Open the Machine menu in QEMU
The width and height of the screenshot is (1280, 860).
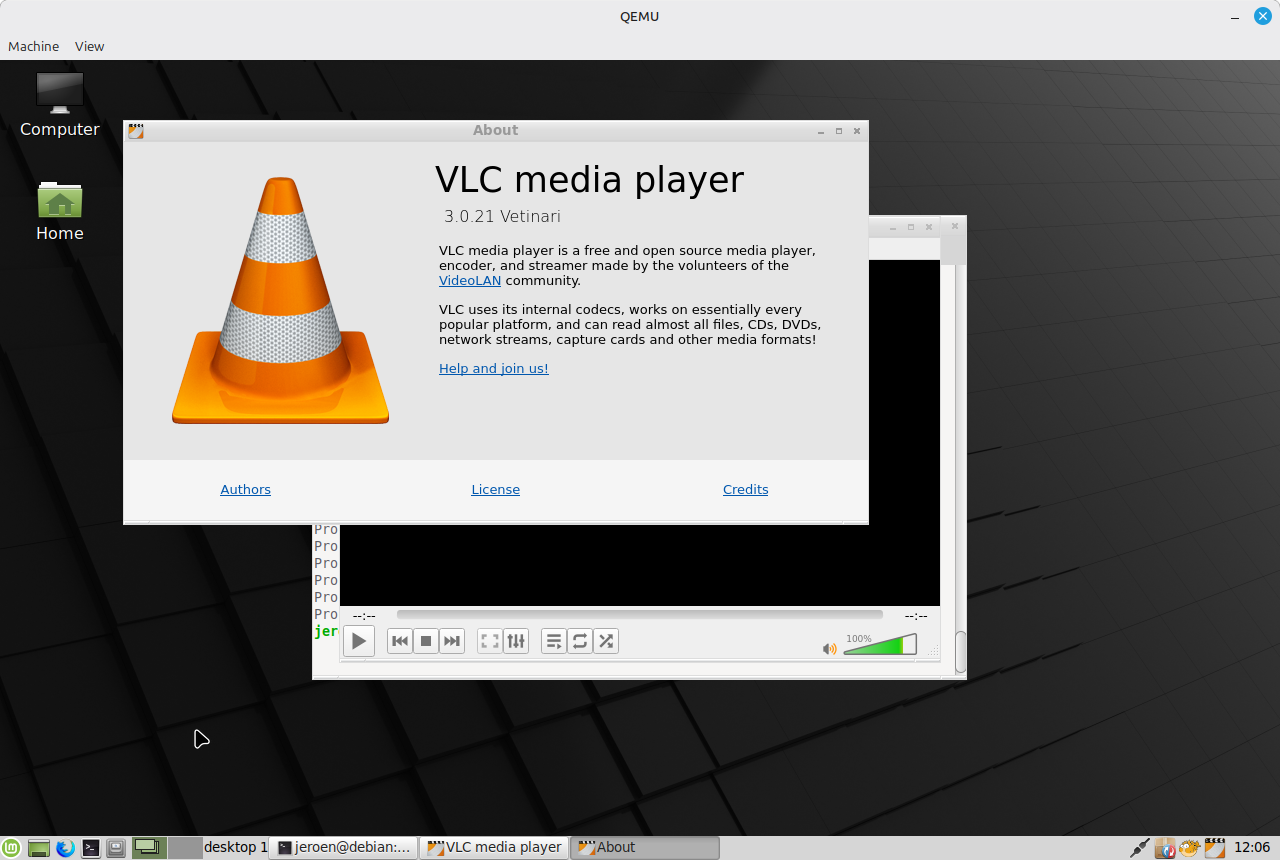tap(33, 47)
